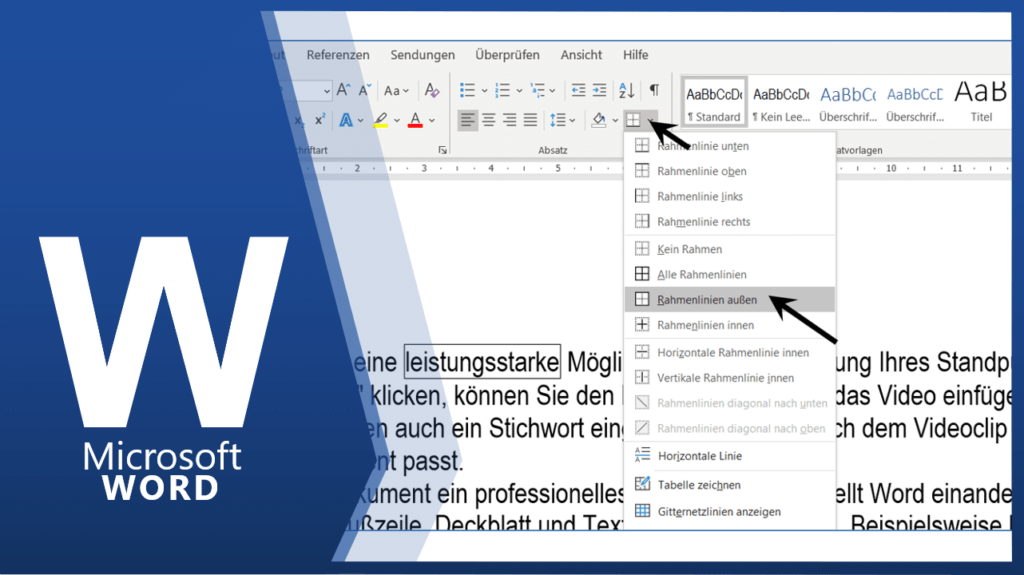
Task: Click the text effects blue A icon
Action: [x=346, y=120]
